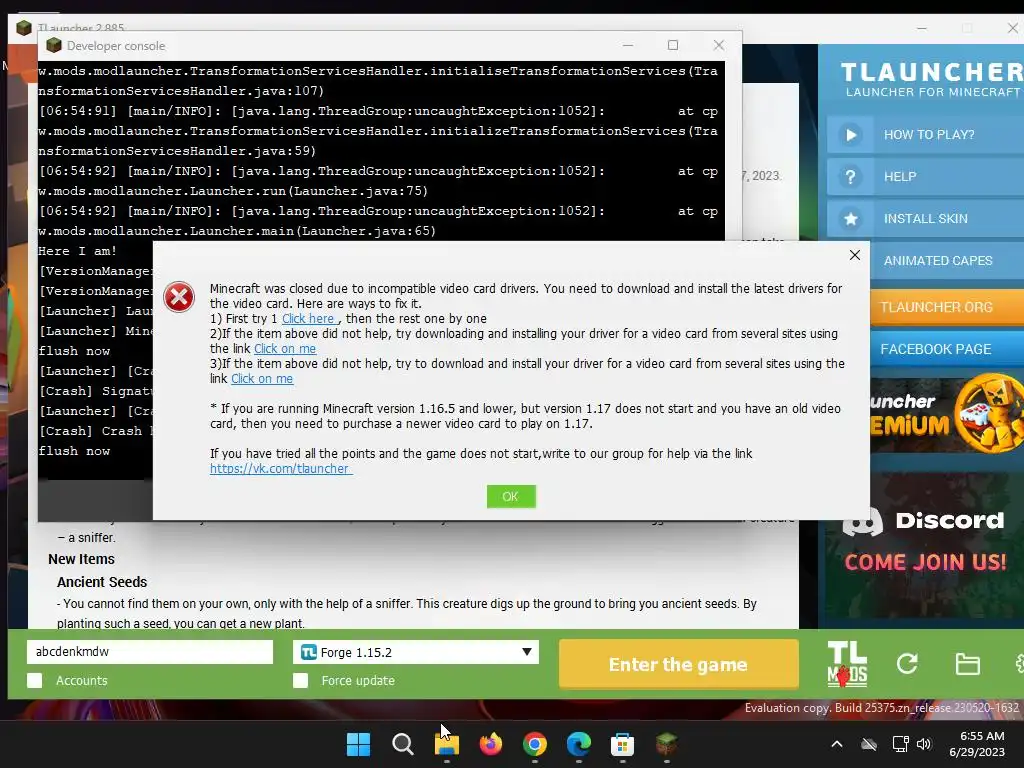
Task: Toggle the Accounts checkbox
Action: [35, 680]
